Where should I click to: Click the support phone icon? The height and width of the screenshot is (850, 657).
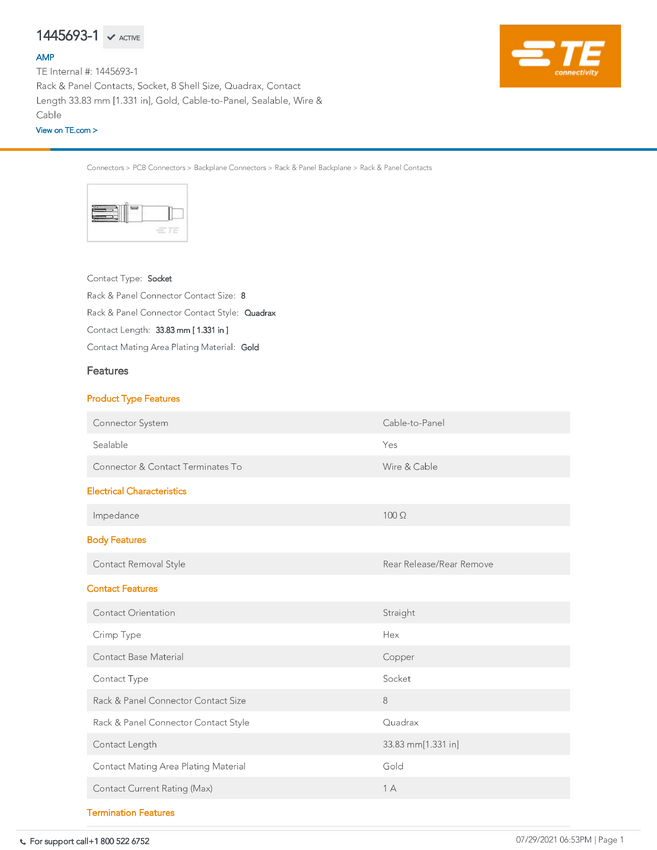23,842
